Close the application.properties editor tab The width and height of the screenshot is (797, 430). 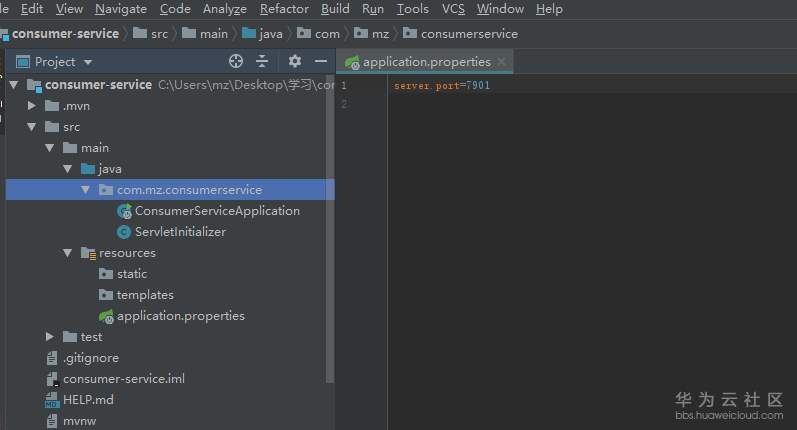coord(502,62)
